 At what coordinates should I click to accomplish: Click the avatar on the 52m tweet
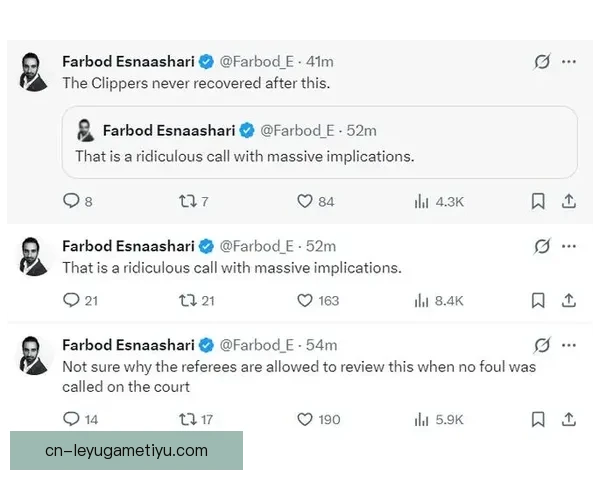pos(35,256)
